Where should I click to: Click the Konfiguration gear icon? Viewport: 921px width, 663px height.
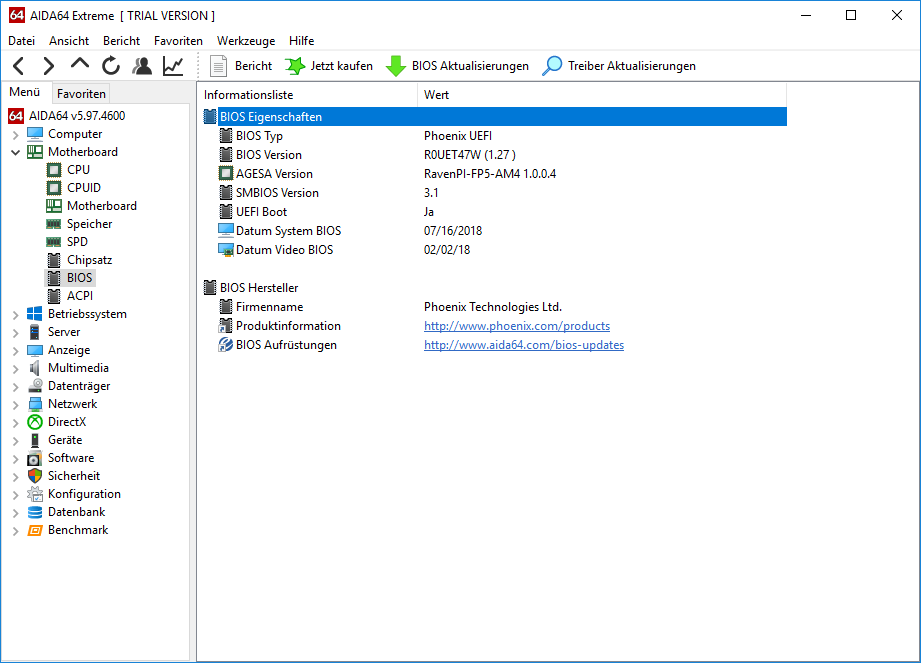pyautogui.click(x=35, y=494)
